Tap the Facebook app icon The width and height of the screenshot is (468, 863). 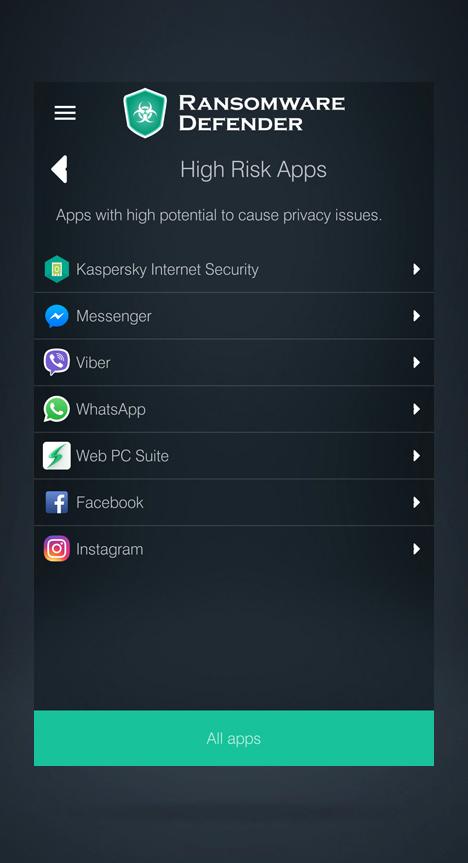57,502
